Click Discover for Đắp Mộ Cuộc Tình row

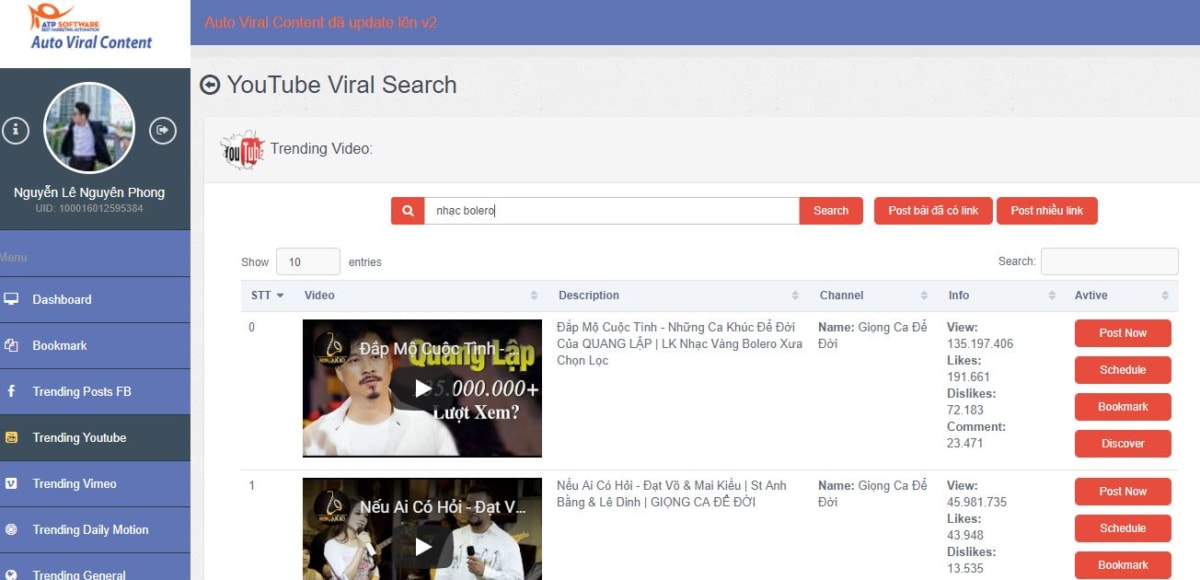tap(1123, 444)
